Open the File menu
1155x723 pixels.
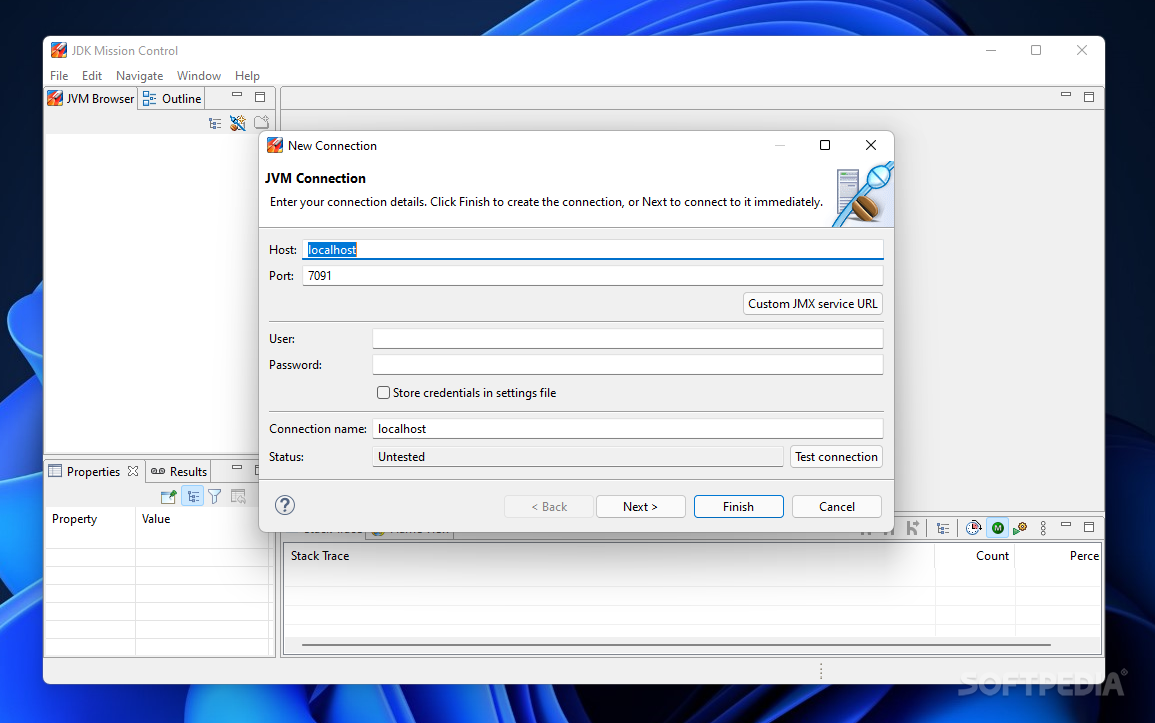coord(59,76)
